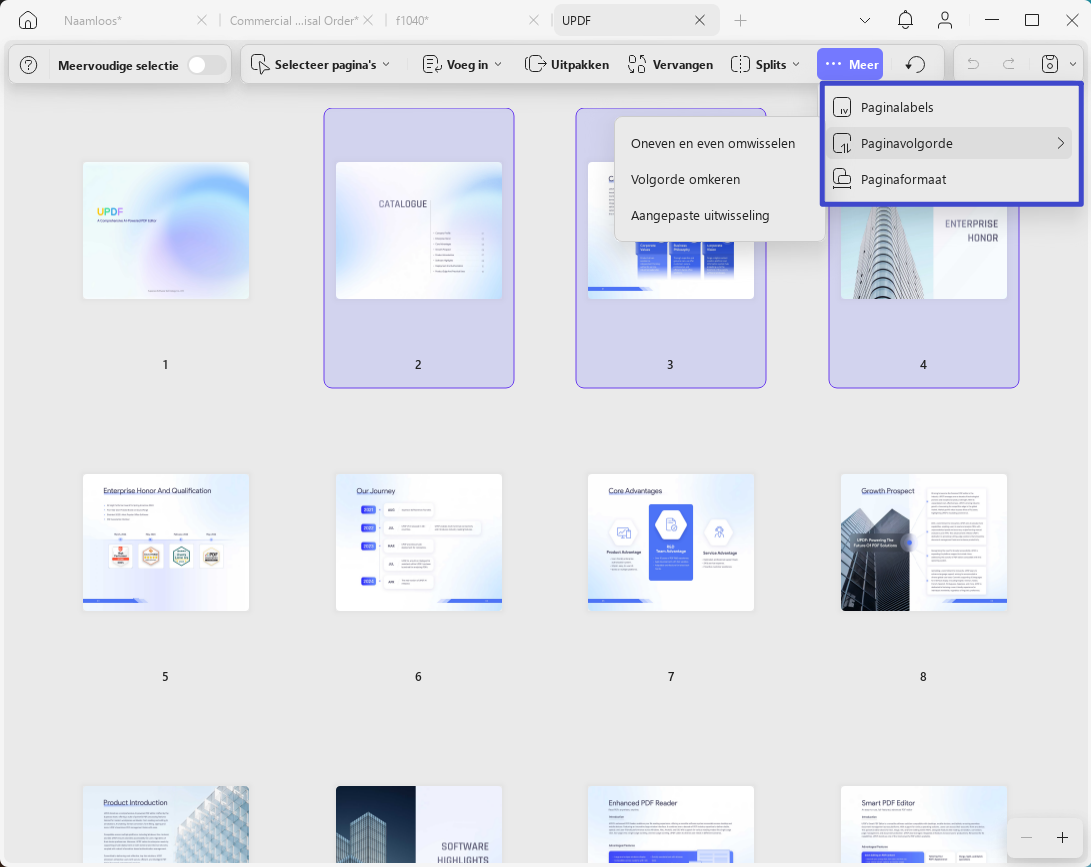Open notifications bell icon
The height and width of the screenshot is (867, 1091).
(905, 20)
